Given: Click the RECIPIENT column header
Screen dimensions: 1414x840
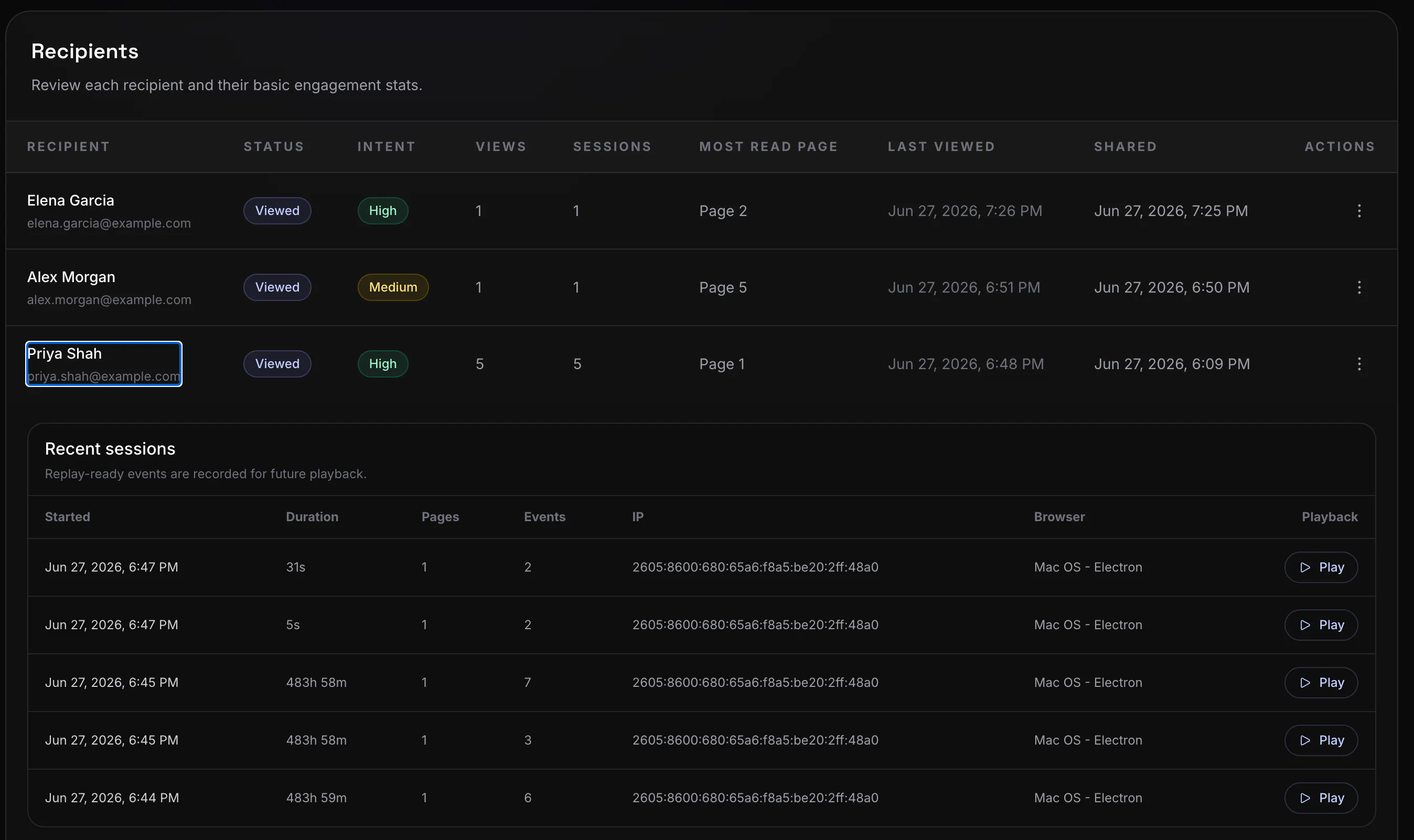Looking at the screenshot, I should coord(69,147).
